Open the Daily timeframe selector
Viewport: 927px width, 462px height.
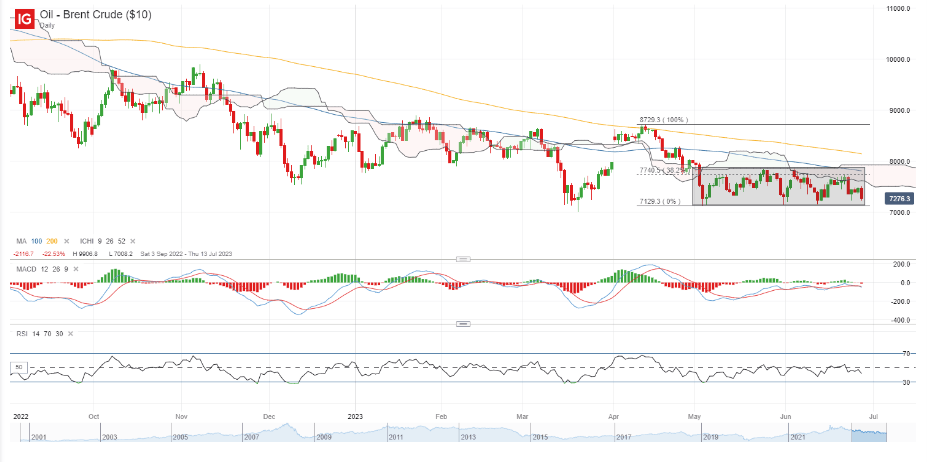click(47, 26)
